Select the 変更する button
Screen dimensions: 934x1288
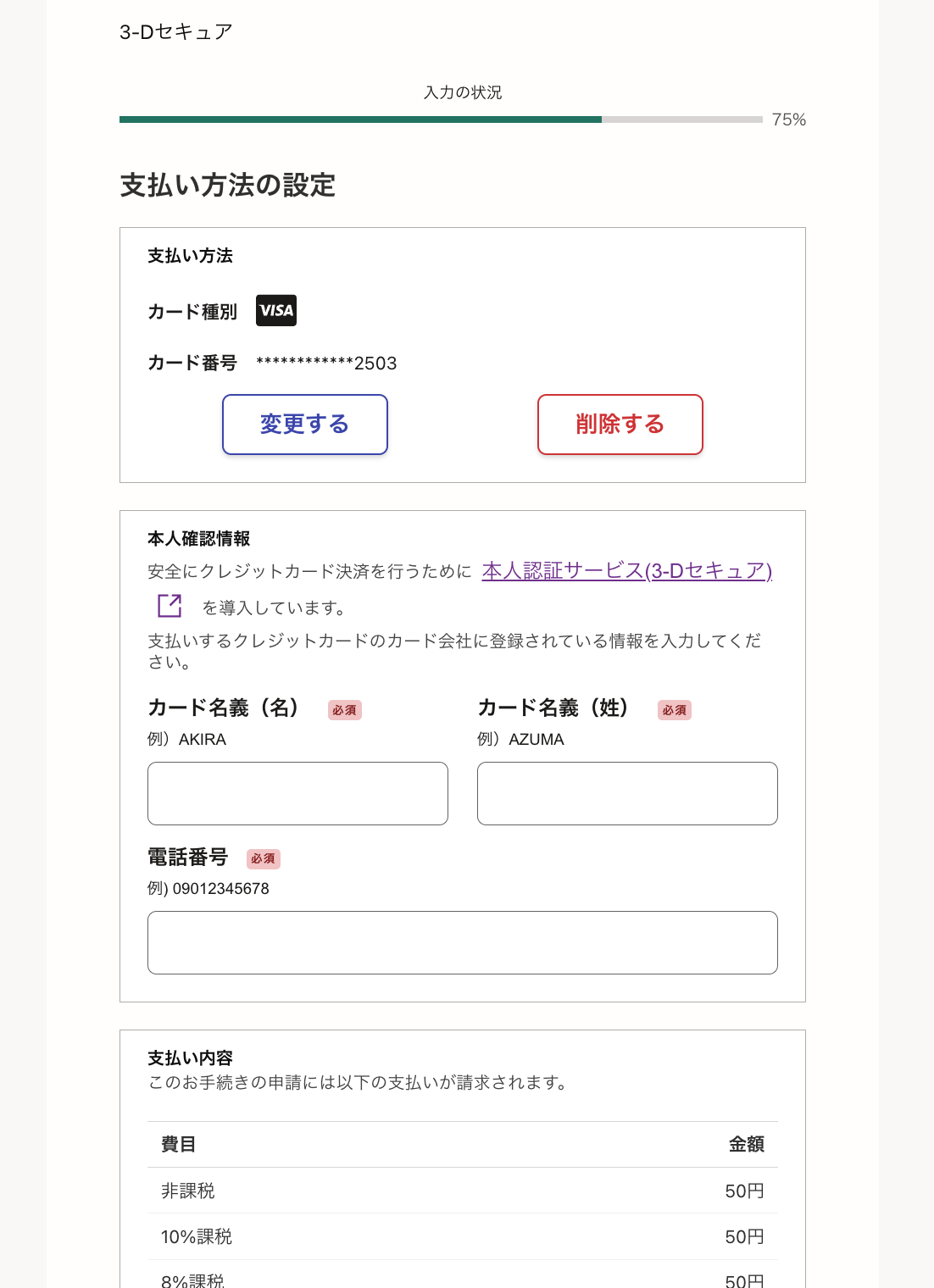[x=304, y=425]
